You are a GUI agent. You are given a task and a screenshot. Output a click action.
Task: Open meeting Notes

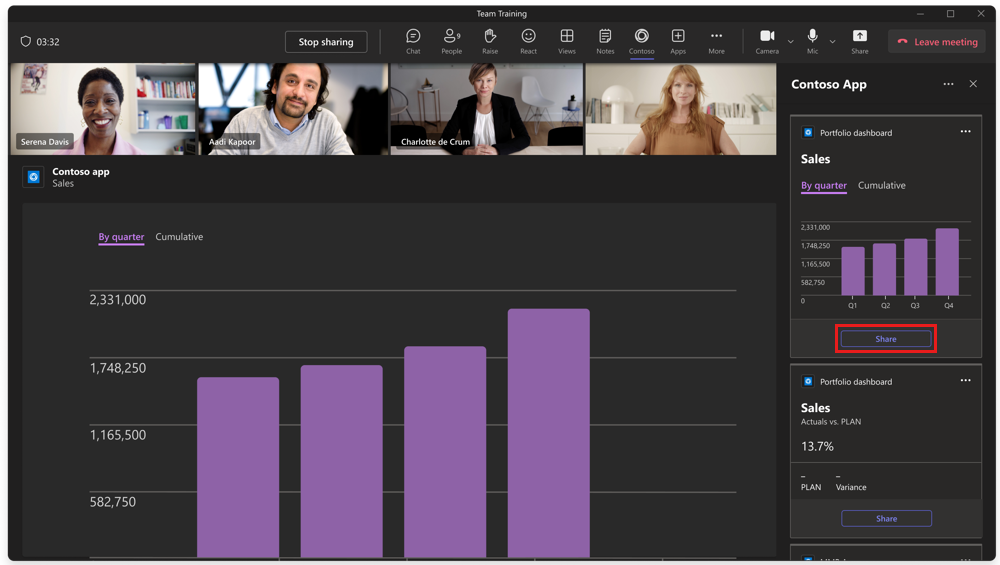point(605,41)
